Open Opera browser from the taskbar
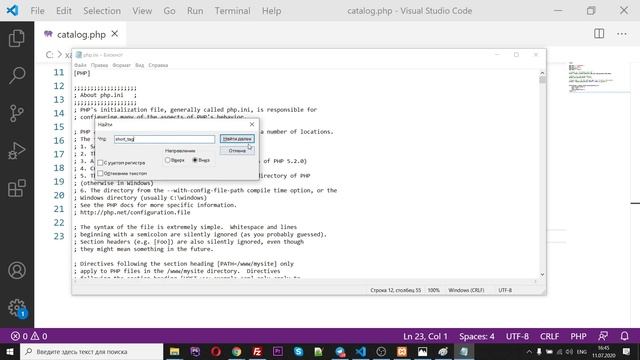The width and height of the screenshot is (640, 360). click(x=216, y=351)
